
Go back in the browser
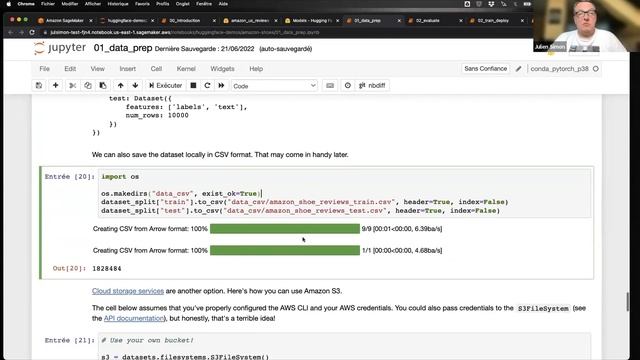point(11,32)
